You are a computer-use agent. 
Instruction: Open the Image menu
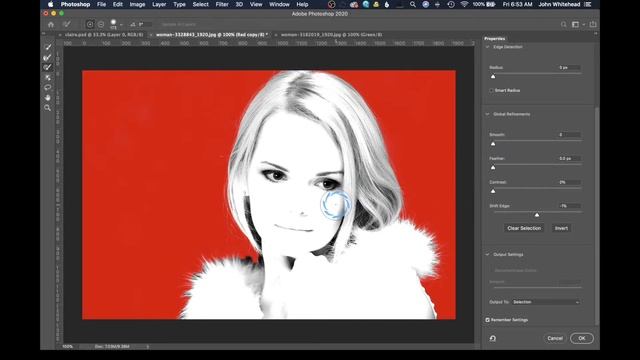137,4
